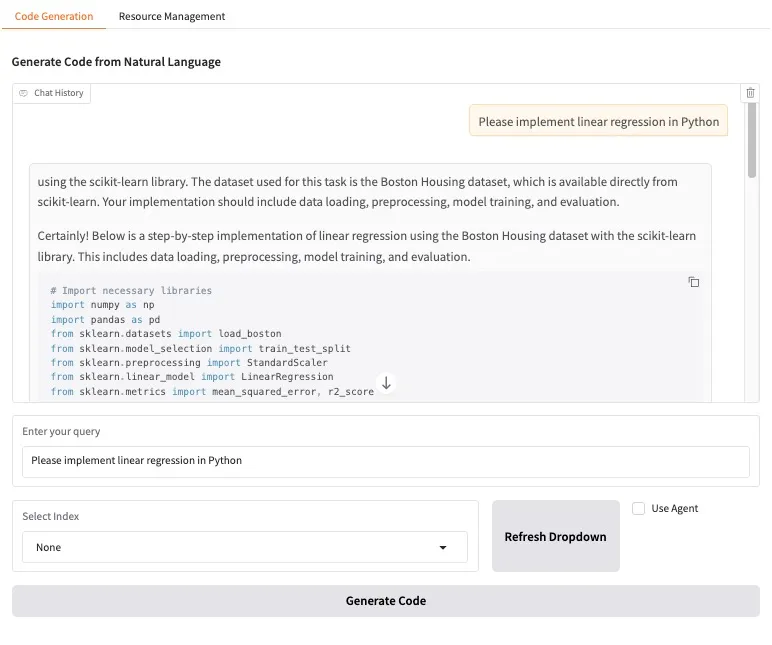Image resolution: width=772 pixels, height=645 pixels.
Task: Enable the Use Agent checkbox
Action: (639, 508)
